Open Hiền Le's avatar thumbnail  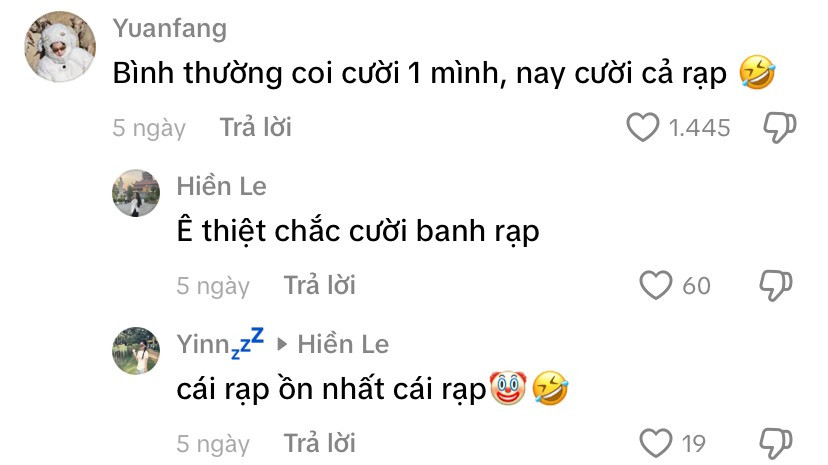[x=136, y=193]
